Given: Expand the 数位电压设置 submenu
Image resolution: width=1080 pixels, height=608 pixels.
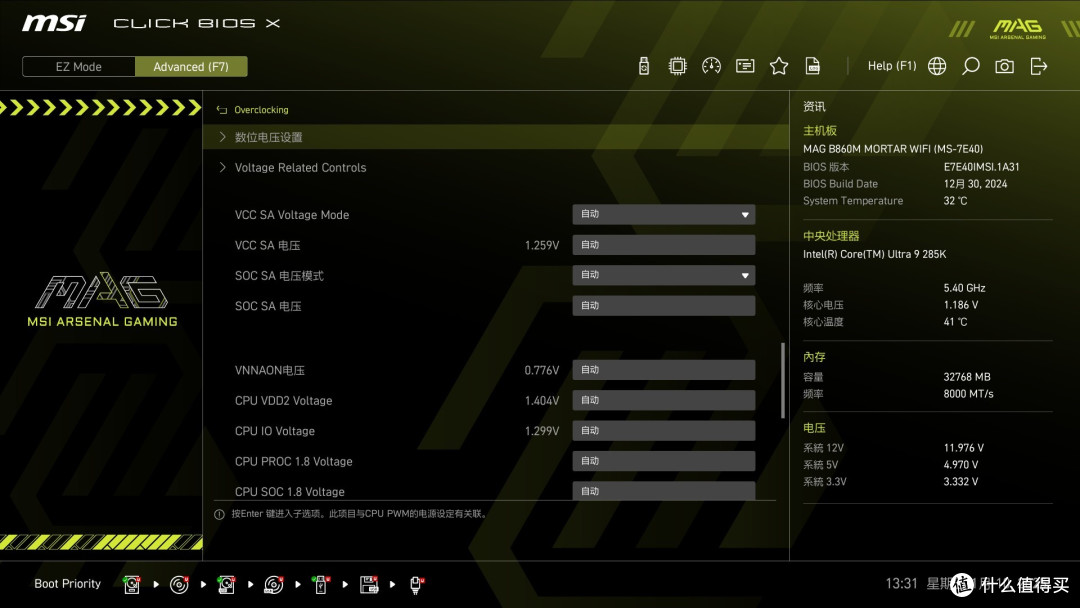Looking at the screenshot, I should click(496, 137).
